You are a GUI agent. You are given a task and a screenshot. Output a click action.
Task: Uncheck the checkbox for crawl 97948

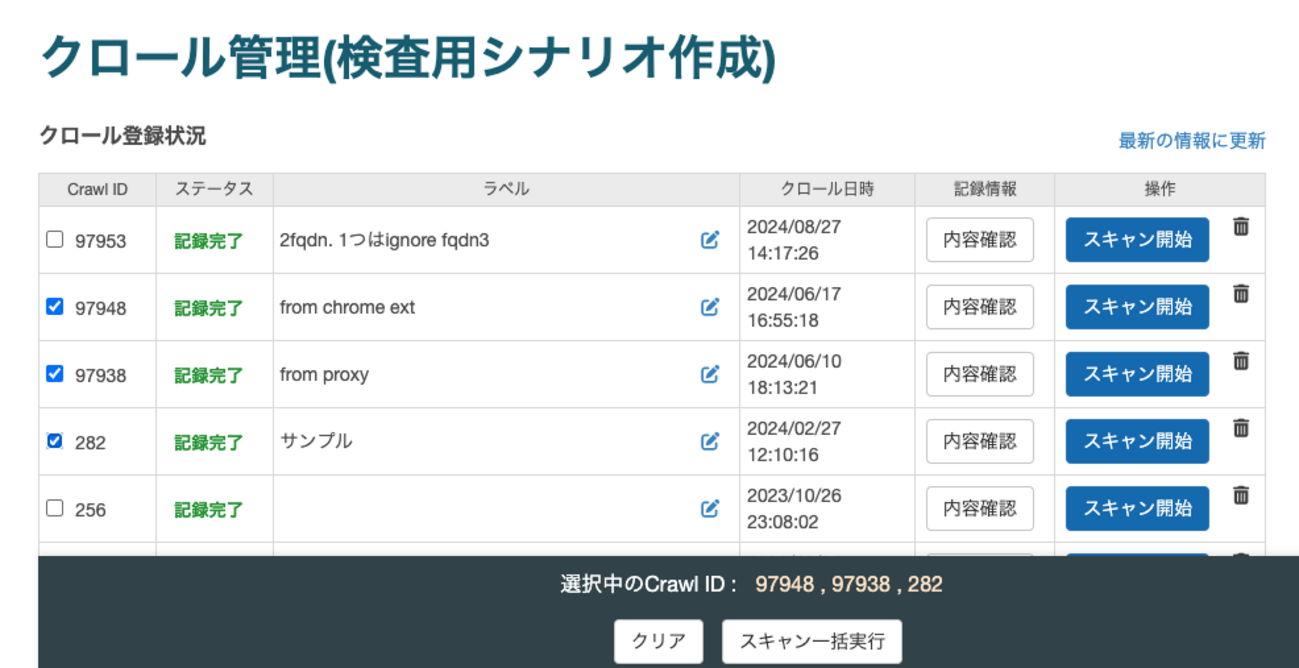click(55, 307)
